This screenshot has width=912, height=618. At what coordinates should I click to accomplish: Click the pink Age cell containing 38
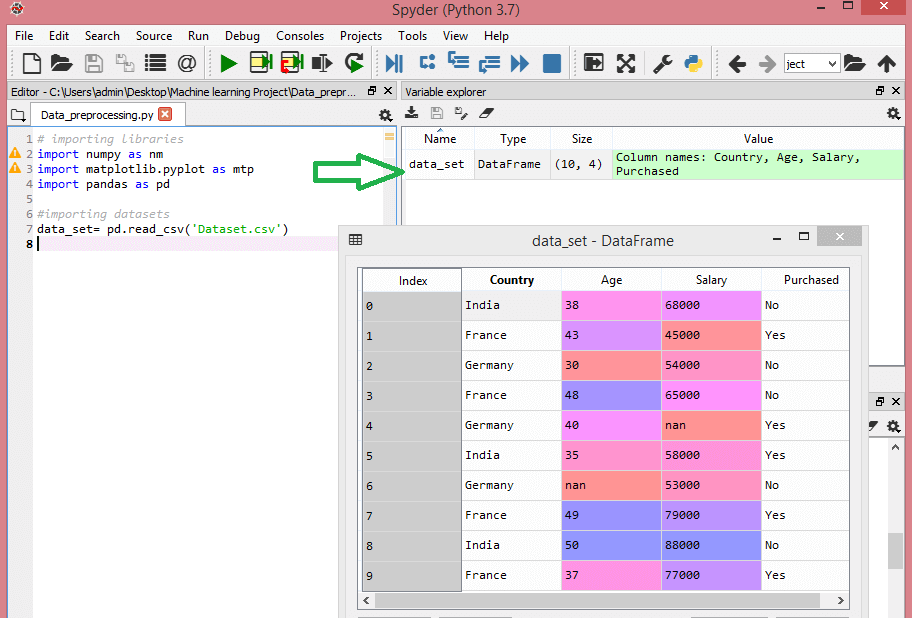tap(611, 305)
